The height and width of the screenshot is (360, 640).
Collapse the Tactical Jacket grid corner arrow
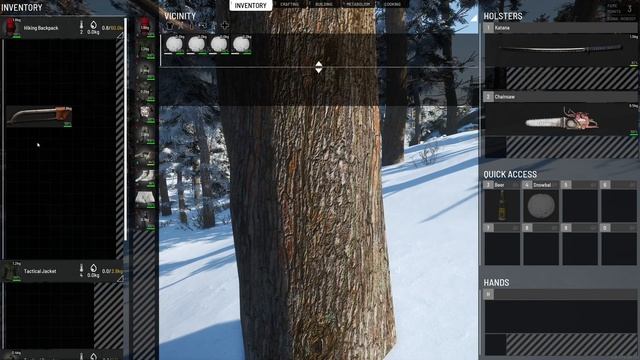120,279
